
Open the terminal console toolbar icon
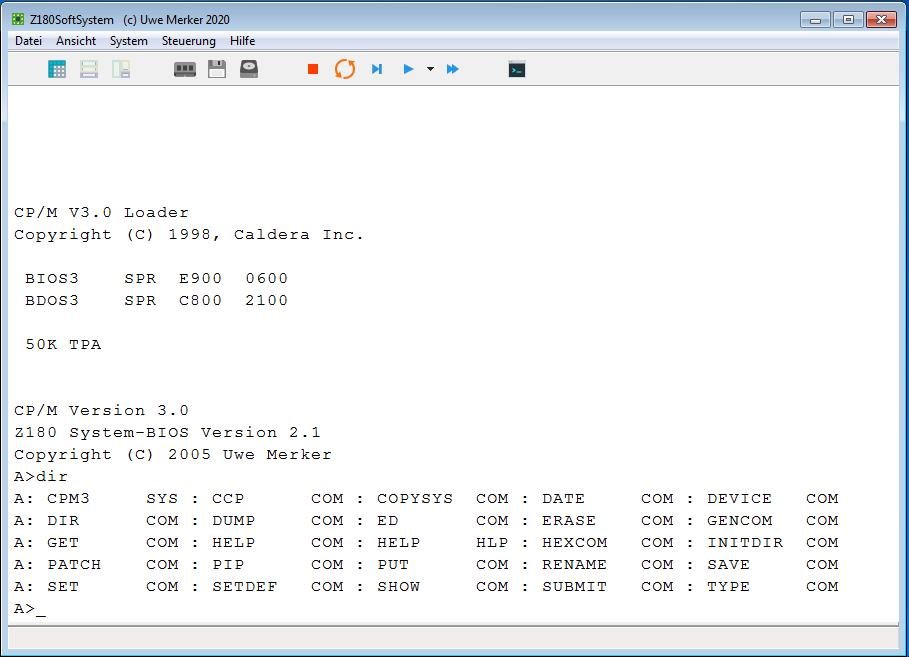click(517, 70)
